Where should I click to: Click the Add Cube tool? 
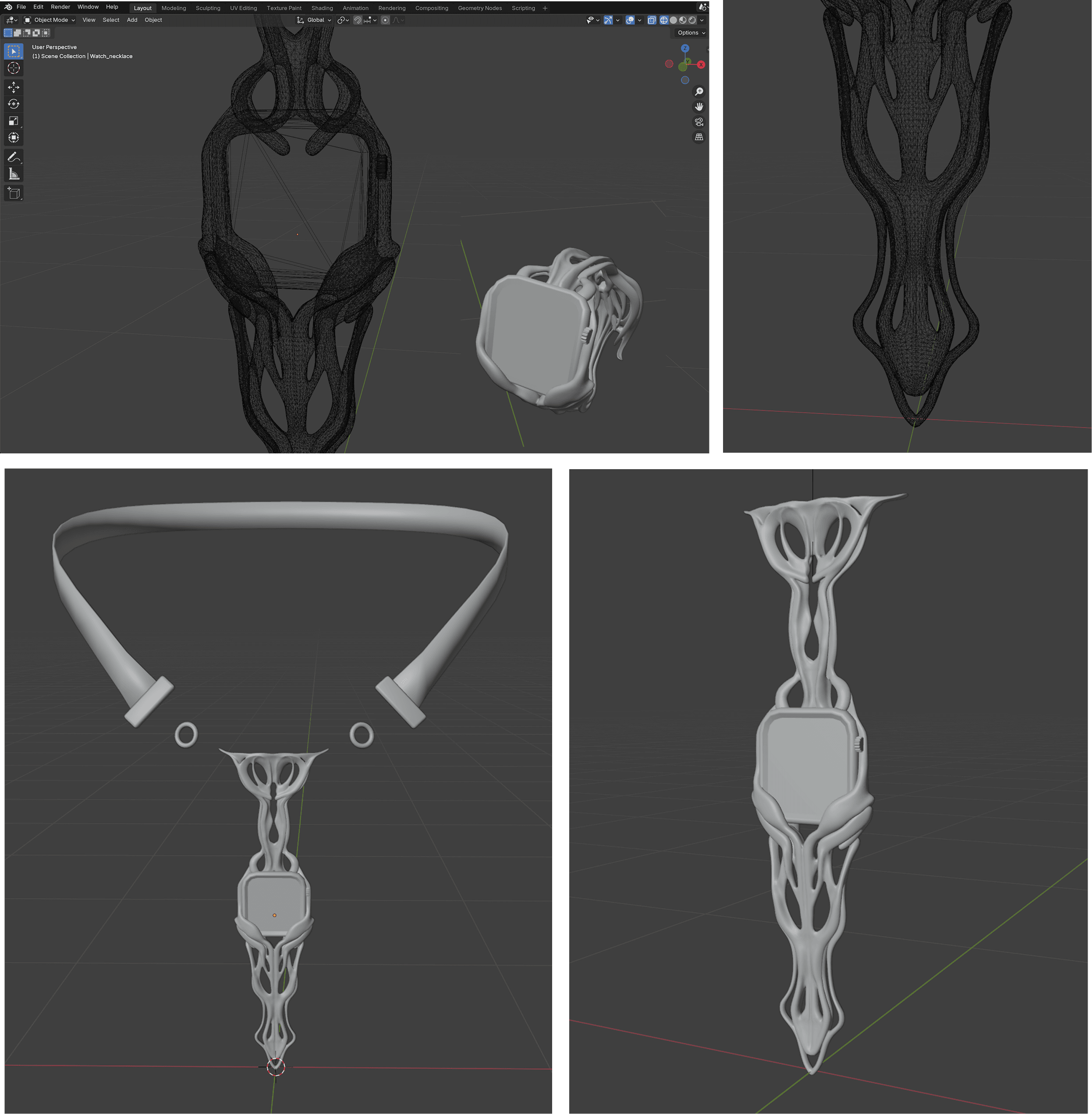tap(14, 193)
